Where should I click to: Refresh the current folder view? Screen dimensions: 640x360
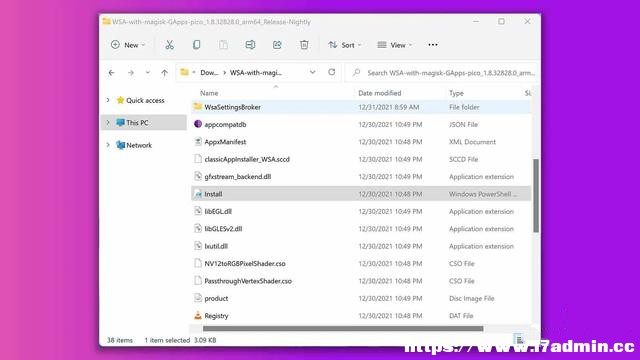[331, 72]
